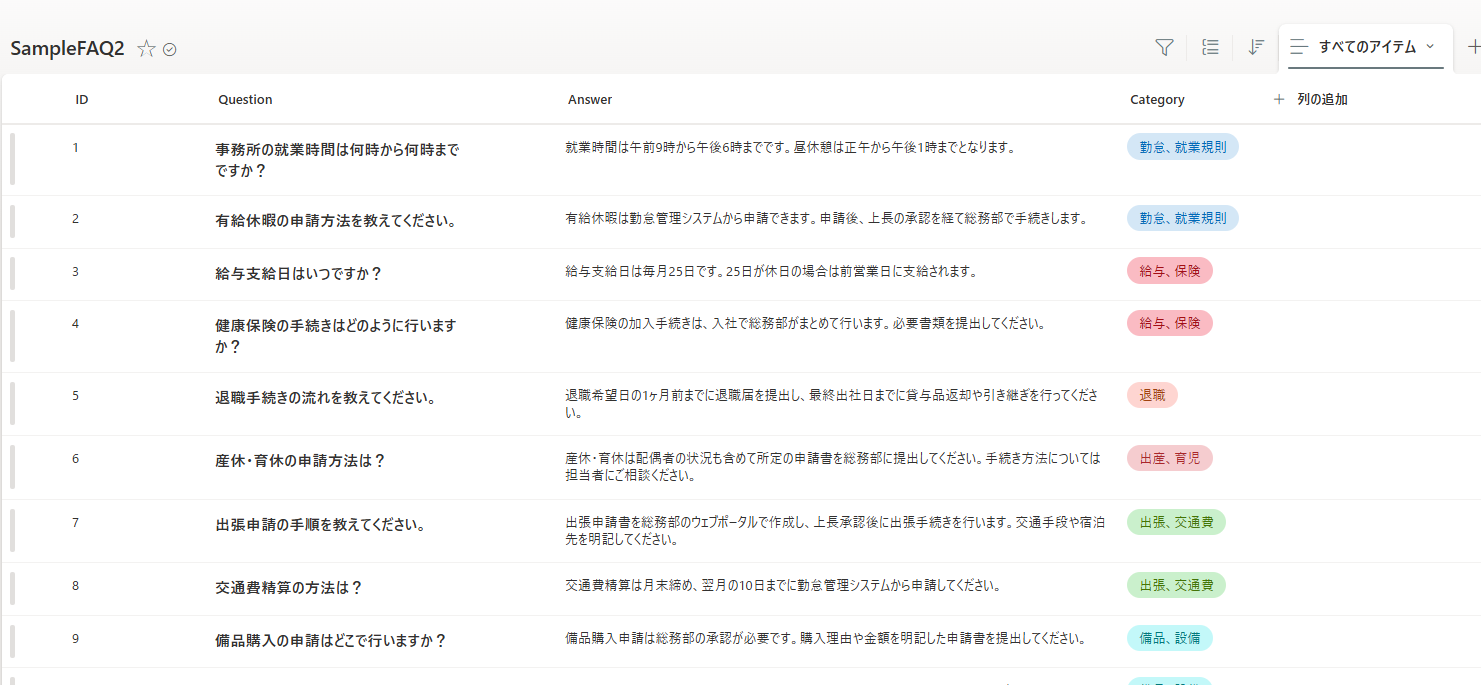The width and height of the screenshot is (1481, 685).
Task: Select answer 有給休暇は勤怠管理システムから申請できます
Action: coord(691,219)
